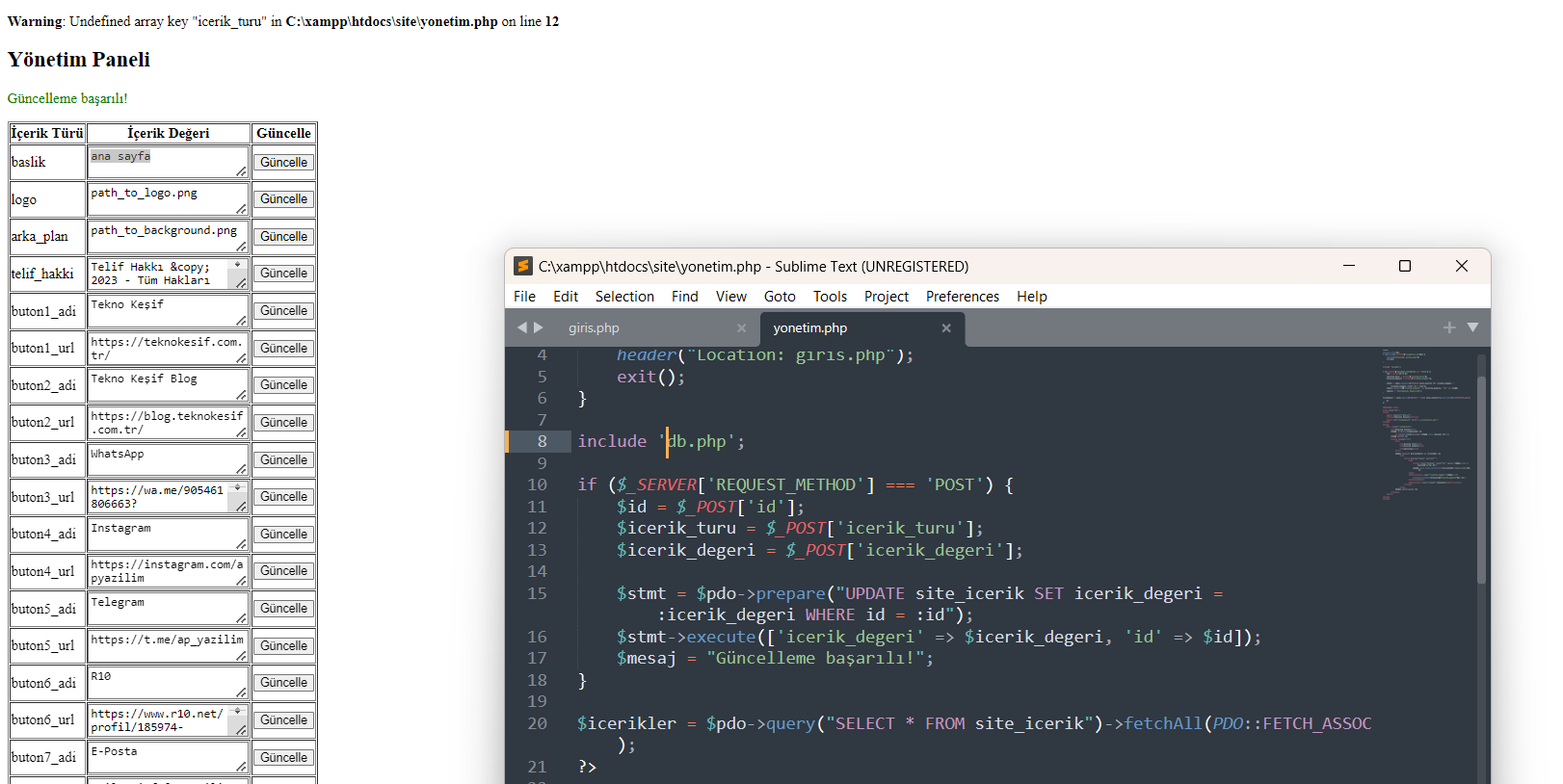Click line number 8 in gutter
This screenshot has height=784, width=1563.
pos(542,441)
